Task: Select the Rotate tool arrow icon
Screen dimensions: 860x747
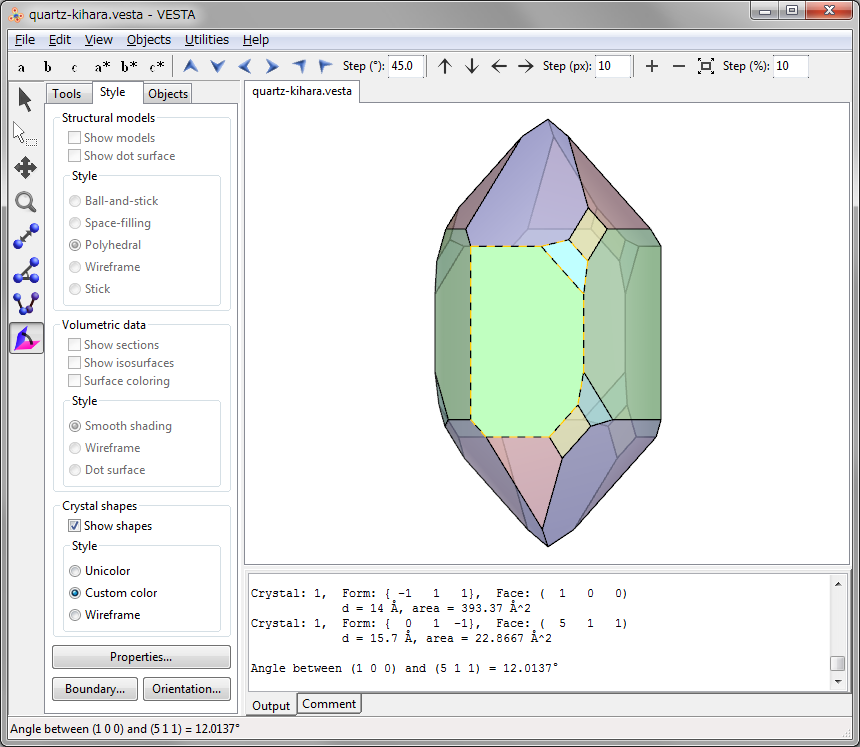Action: 26,99
